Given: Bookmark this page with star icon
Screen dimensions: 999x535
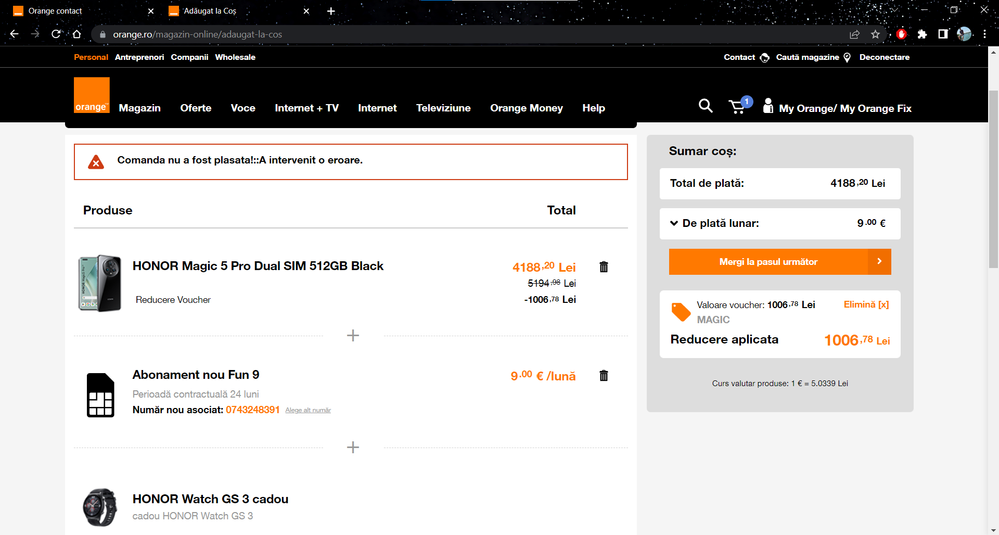Looking at the screenshot, I should click(x=875, y=34).
